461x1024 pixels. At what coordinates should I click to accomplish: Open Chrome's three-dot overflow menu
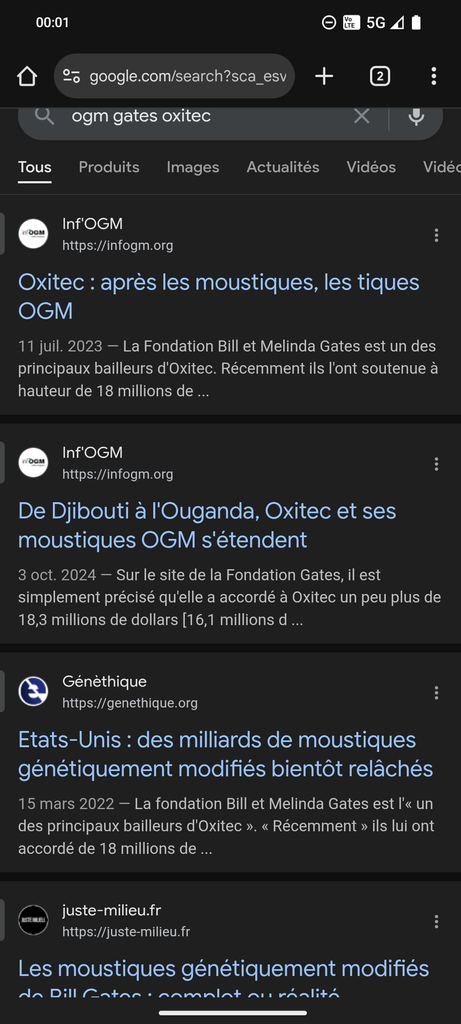point(434,76)
